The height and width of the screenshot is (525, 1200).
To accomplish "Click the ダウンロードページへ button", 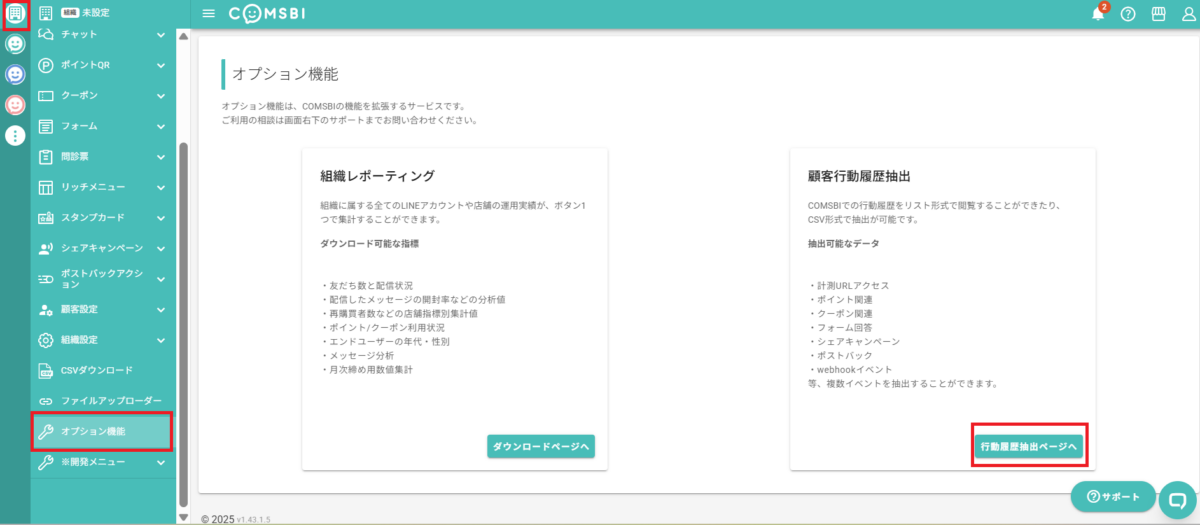I will tap(541, 447).
